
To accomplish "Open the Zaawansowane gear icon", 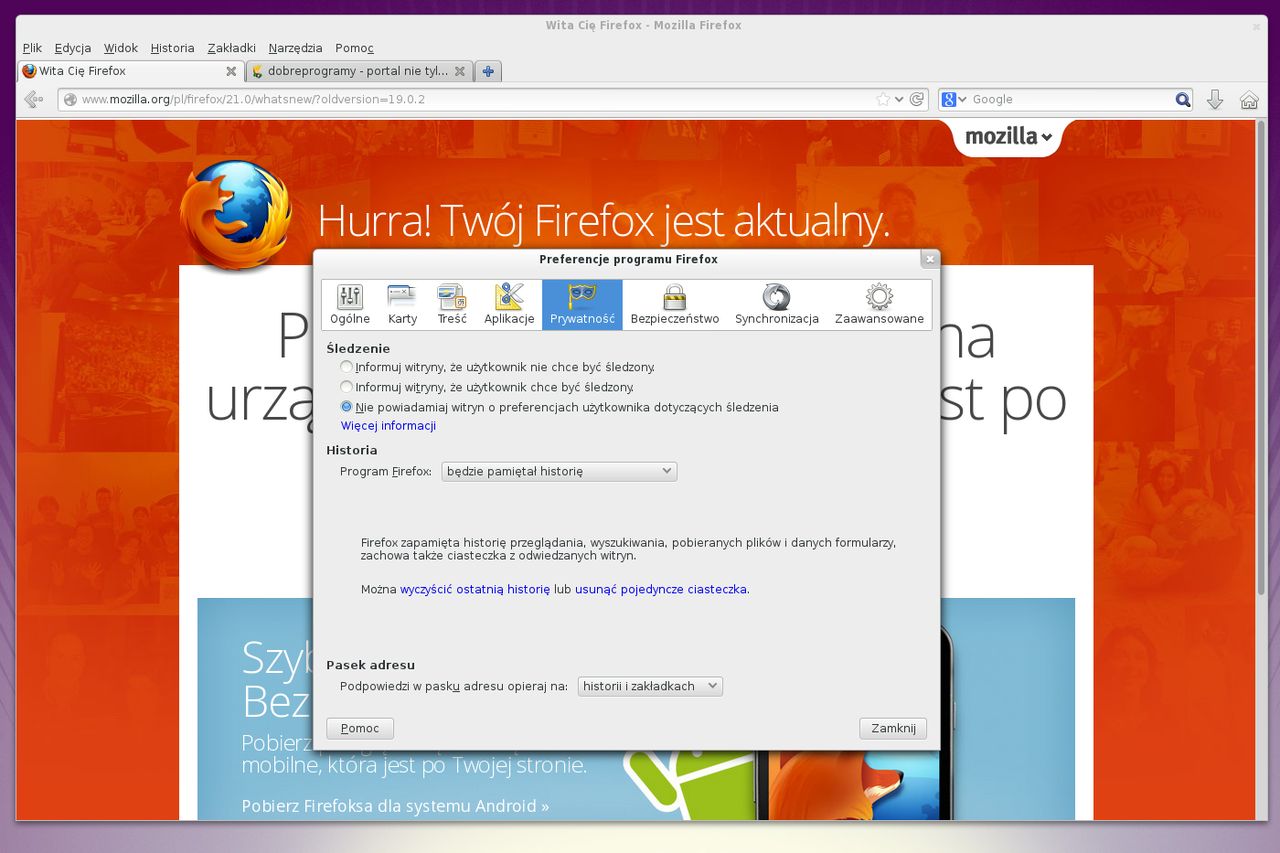I will [x=879, y=297].
